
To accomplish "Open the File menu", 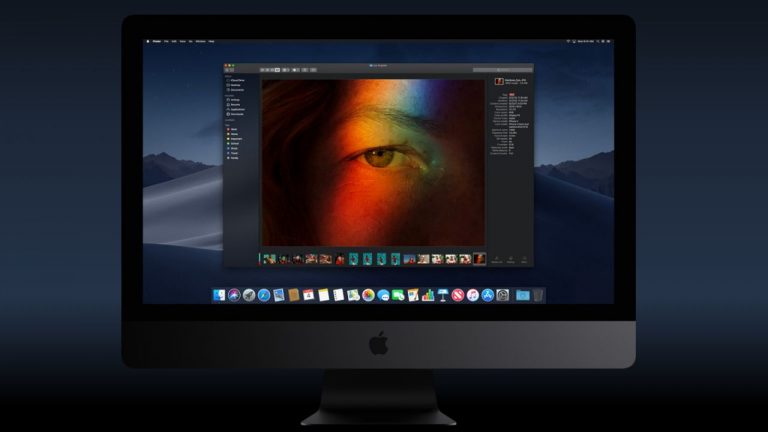I will pyautogui.click(x=166, y=41).
